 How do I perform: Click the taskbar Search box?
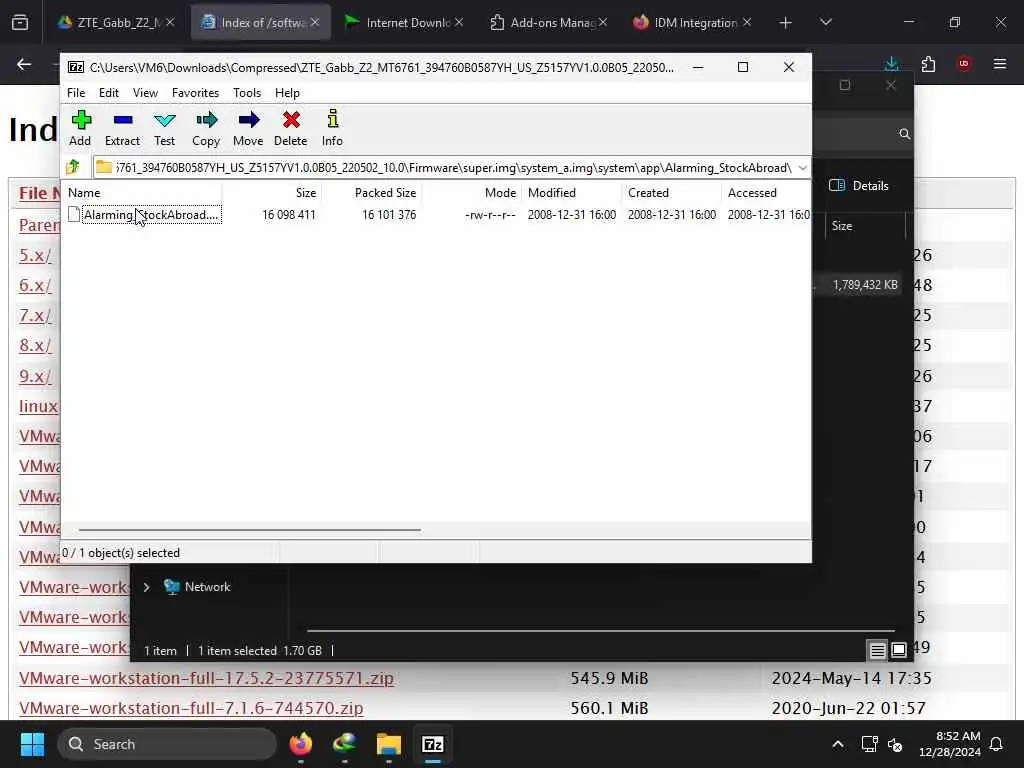167,744
